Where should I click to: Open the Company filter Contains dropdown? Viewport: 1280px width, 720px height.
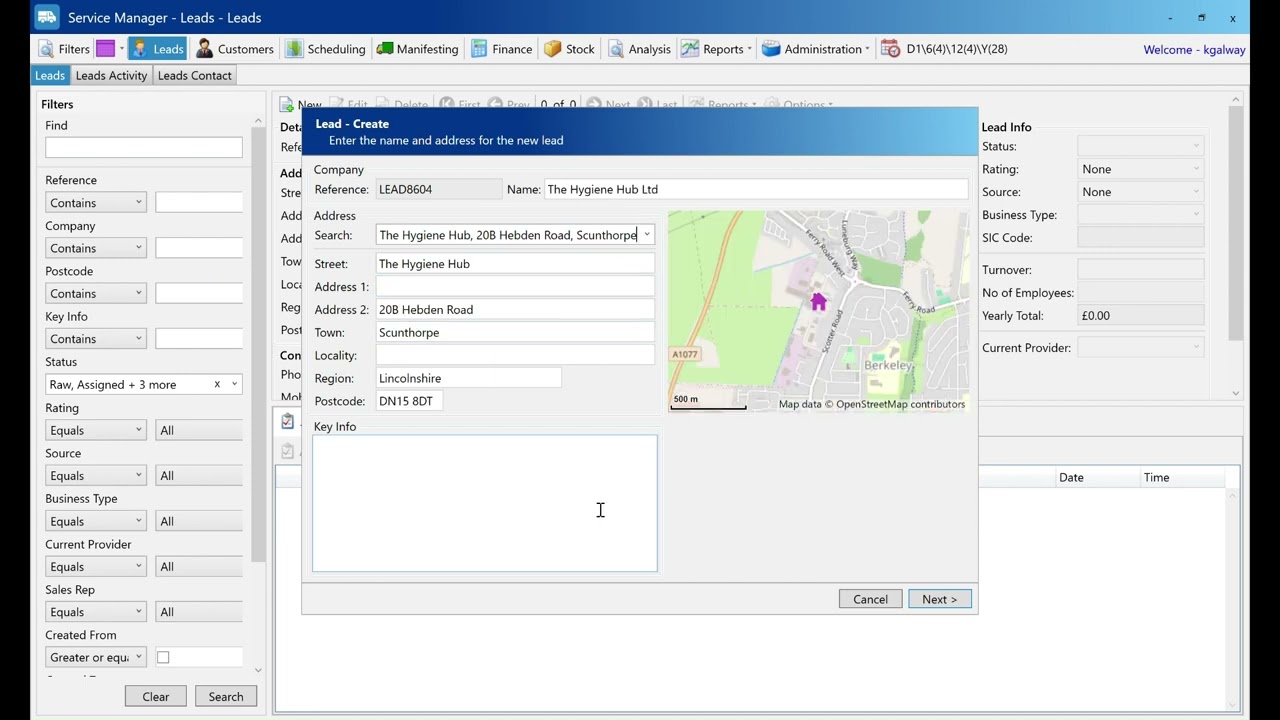pos(96,248)
